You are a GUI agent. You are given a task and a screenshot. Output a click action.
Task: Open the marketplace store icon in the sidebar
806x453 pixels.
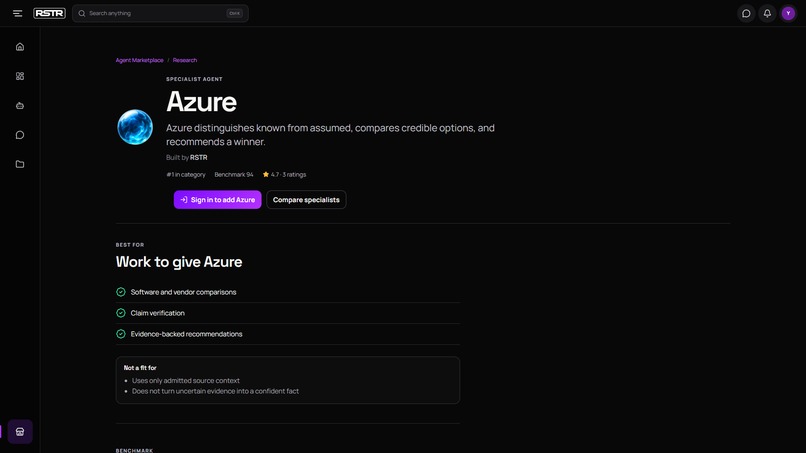pyautogui.click(x=20, y=431)
